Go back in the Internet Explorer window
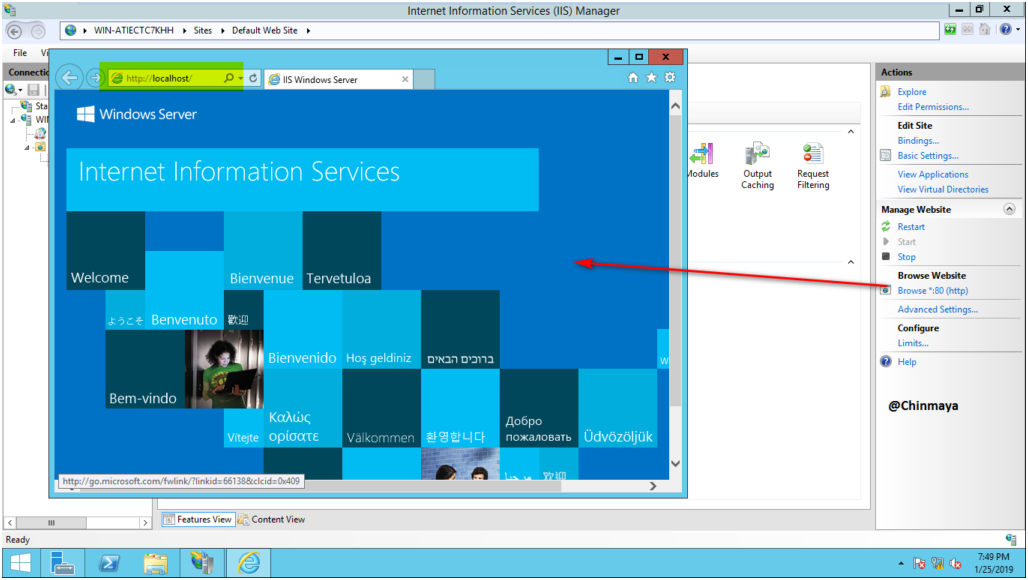The width and height of the screenshot is (1028, 580). [69, 78]
